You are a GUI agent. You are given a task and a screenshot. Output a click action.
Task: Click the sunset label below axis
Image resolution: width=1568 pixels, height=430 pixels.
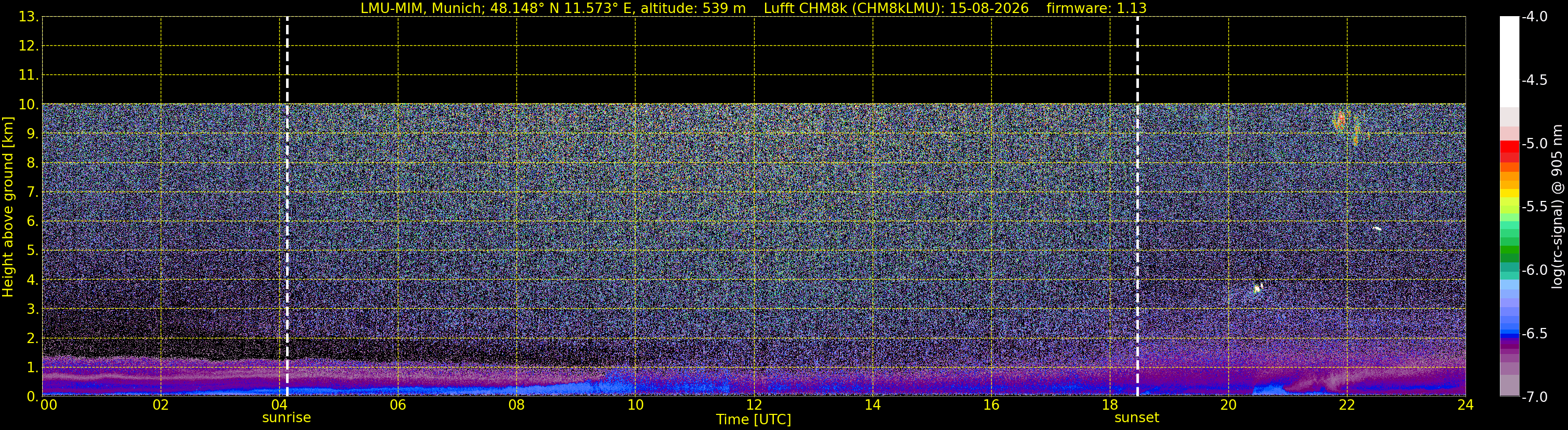pyautogui.click(x=1136, y=418)
